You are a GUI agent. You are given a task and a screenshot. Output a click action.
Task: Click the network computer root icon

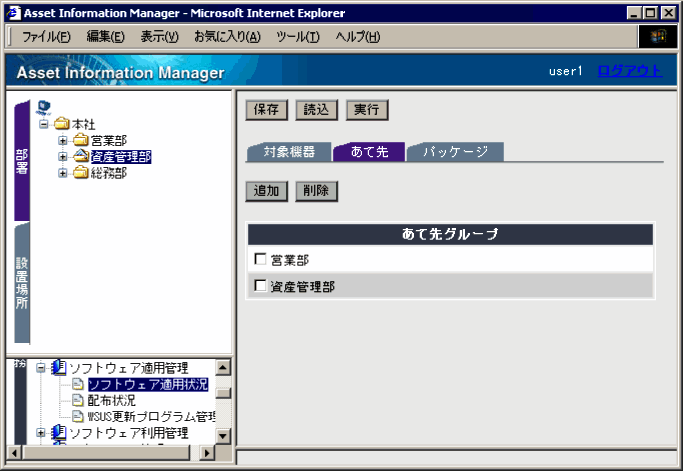(44, 107)
